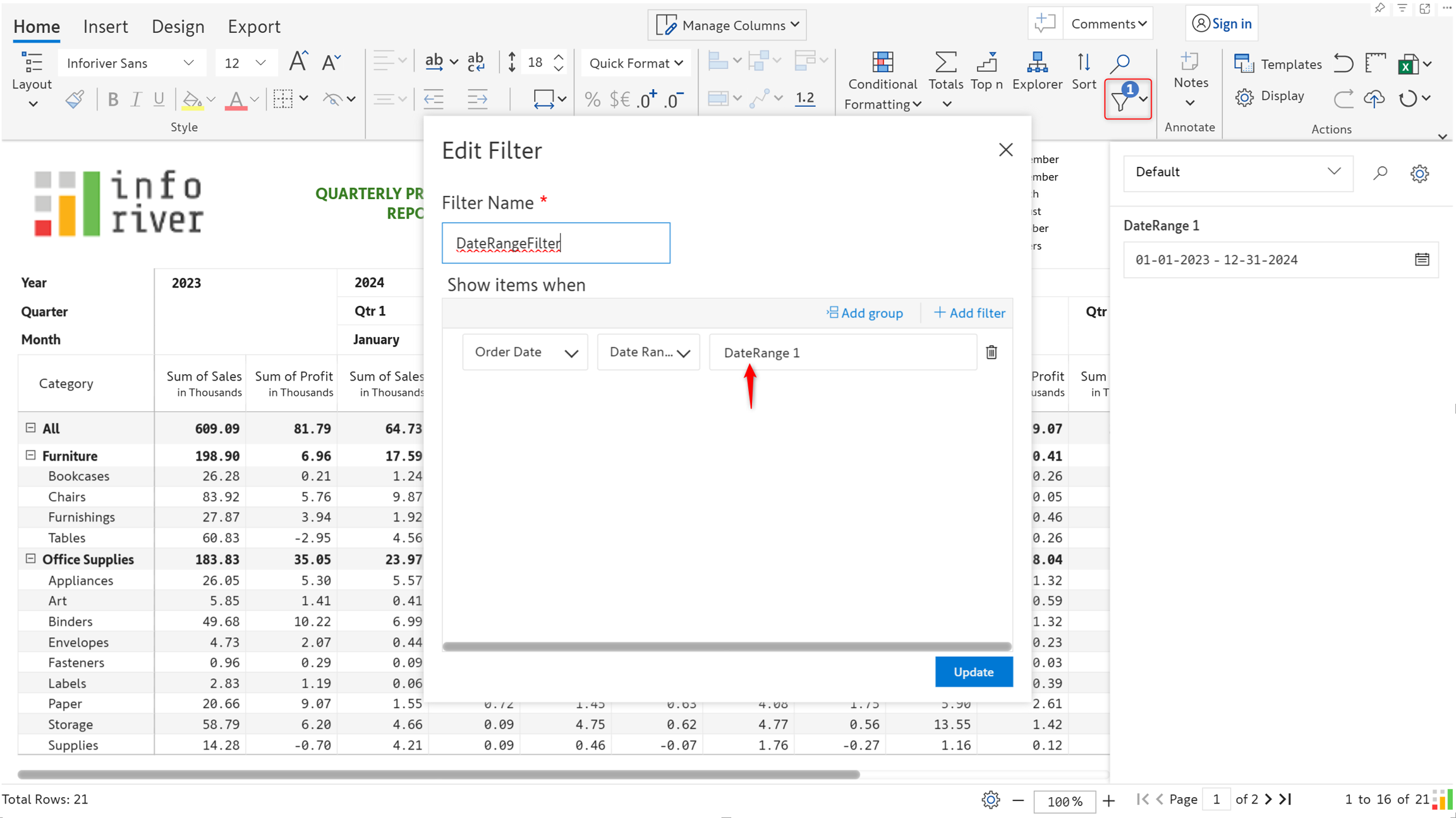
Task: Collapse the Office Supplies category row
Action: (x=30, y=559)
